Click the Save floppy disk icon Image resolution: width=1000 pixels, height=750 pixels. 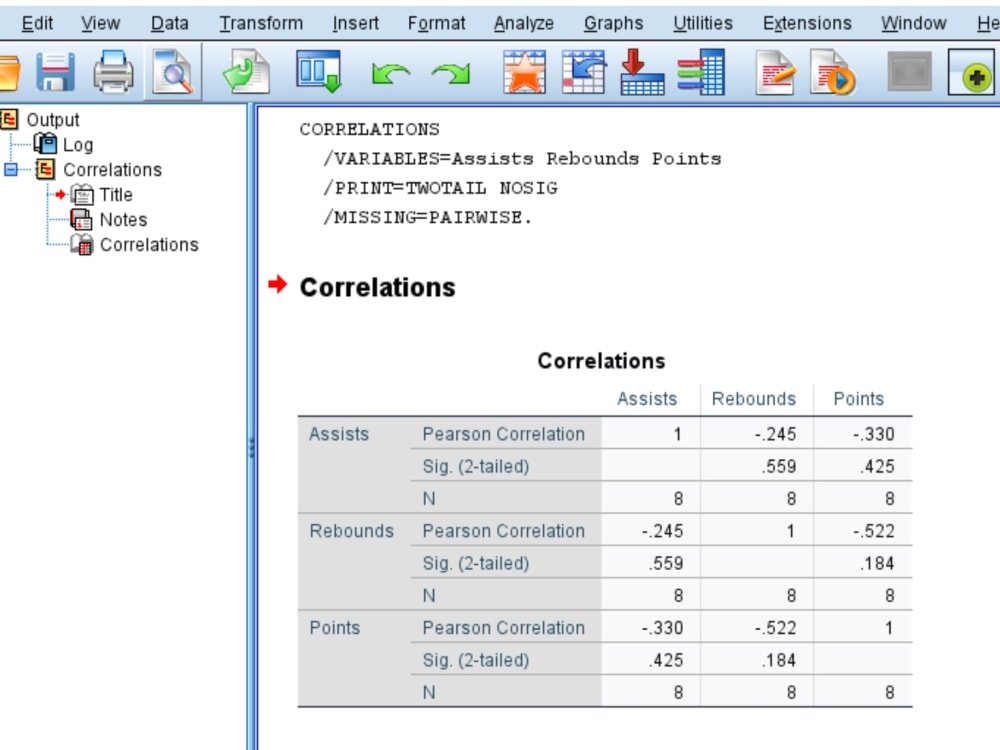(x=55, y=72)
